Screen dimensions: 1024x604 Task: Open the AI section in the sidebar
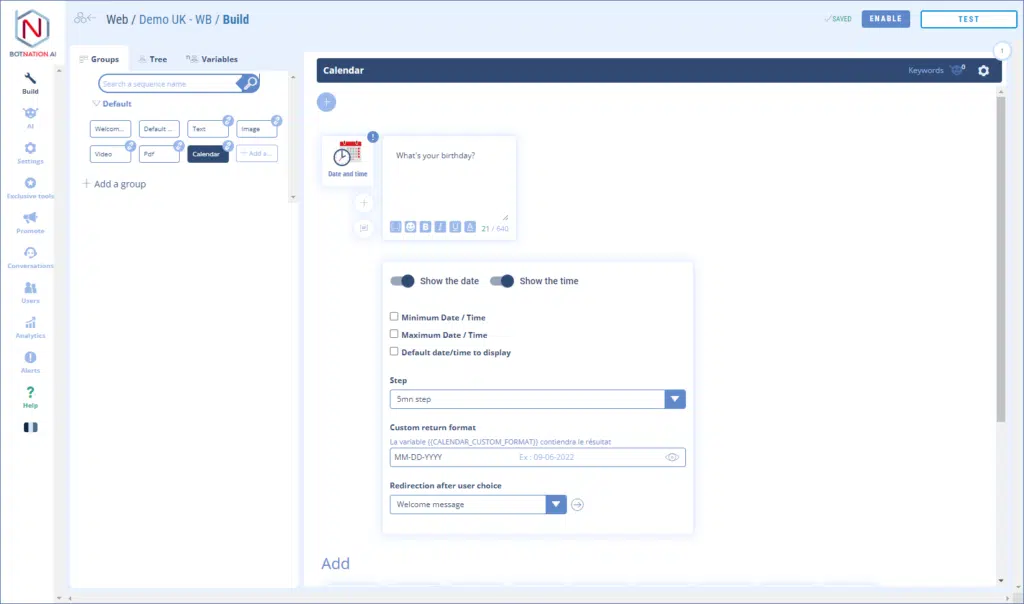click(30, 117)
